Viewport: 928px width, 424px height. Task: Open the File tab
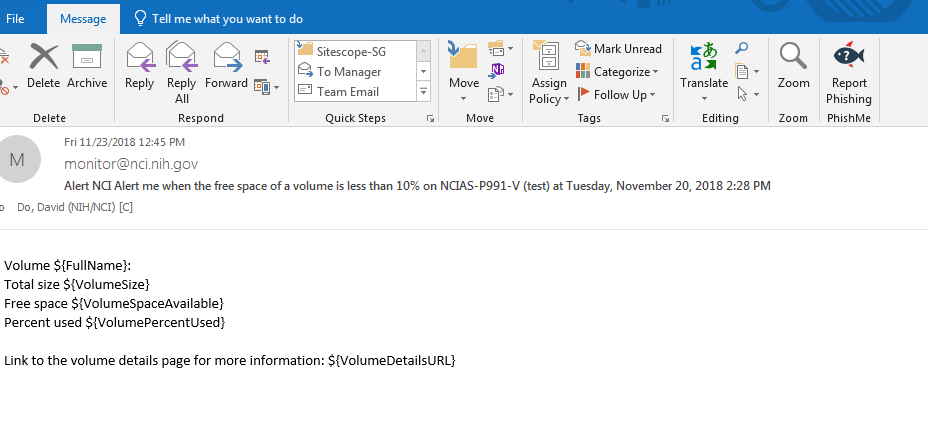(15, 19)
